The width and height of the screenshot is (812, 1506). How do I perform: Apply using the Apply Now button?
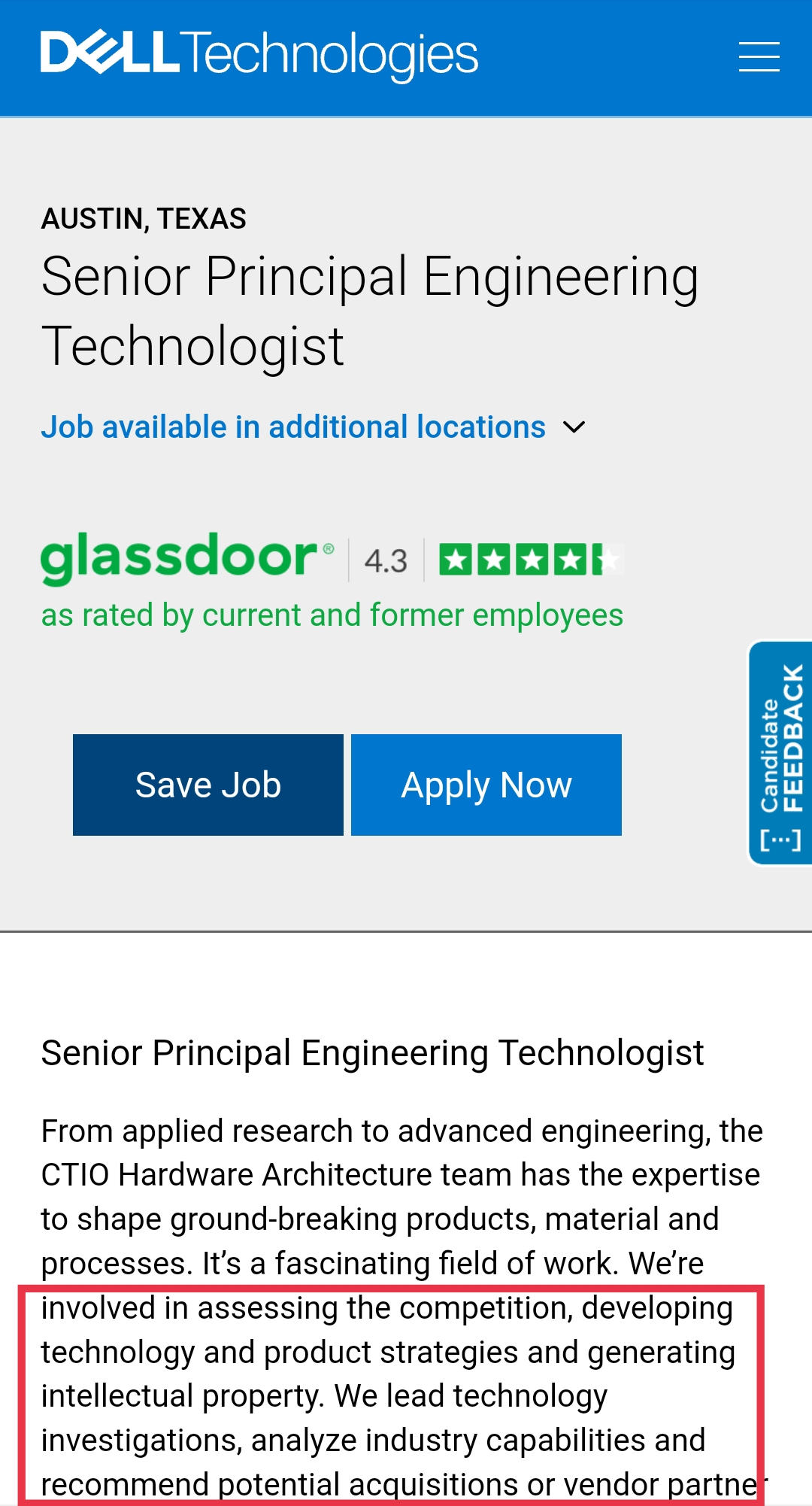[x=486, y=785]
